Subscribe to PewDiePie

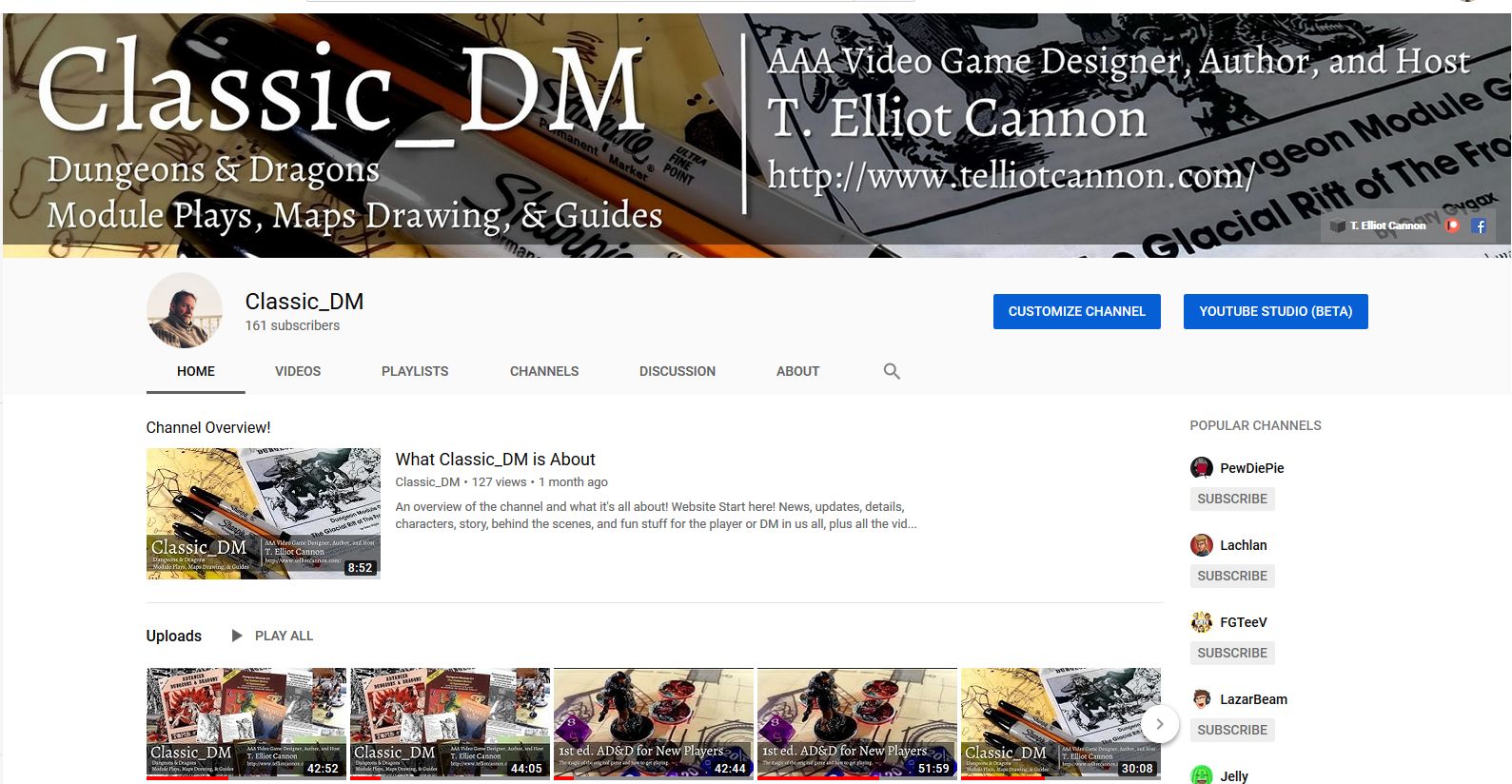tap(1232, 499)
